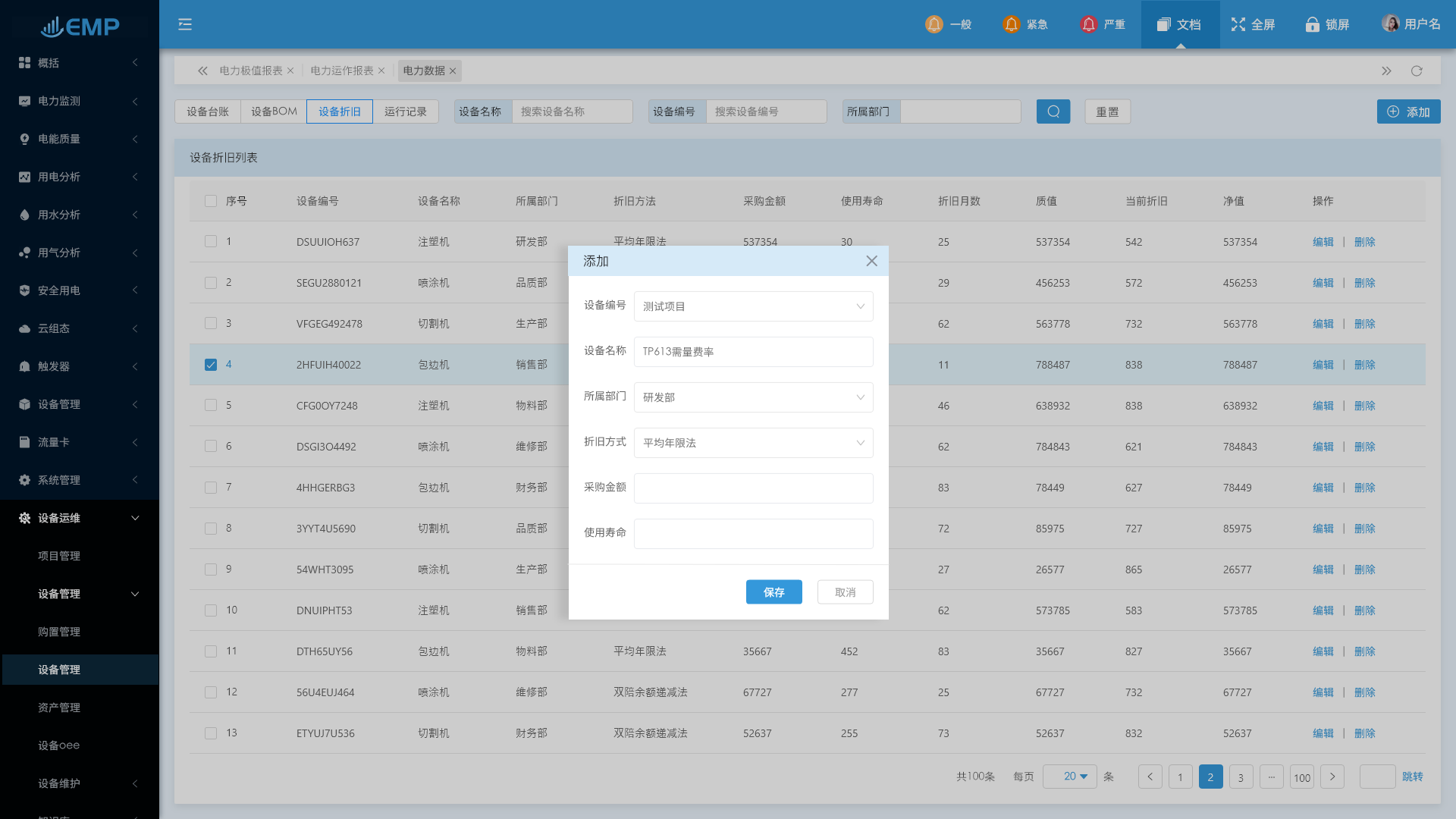Open the 设备编号 dropdown in the dialog
1456x819 pixels.
(x=753, y=306)
